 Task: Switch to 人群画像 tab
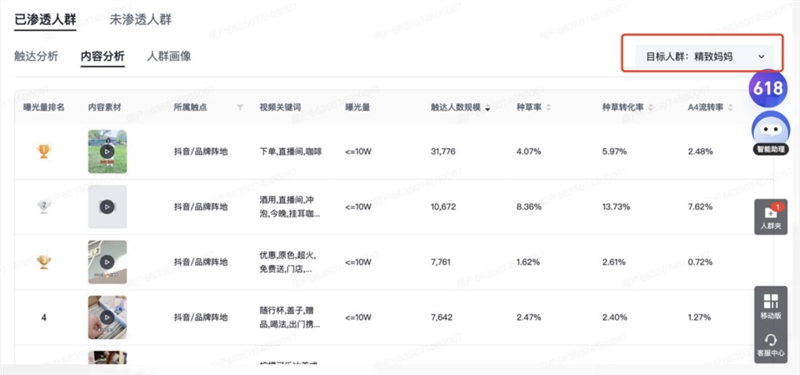coord(169,56)
